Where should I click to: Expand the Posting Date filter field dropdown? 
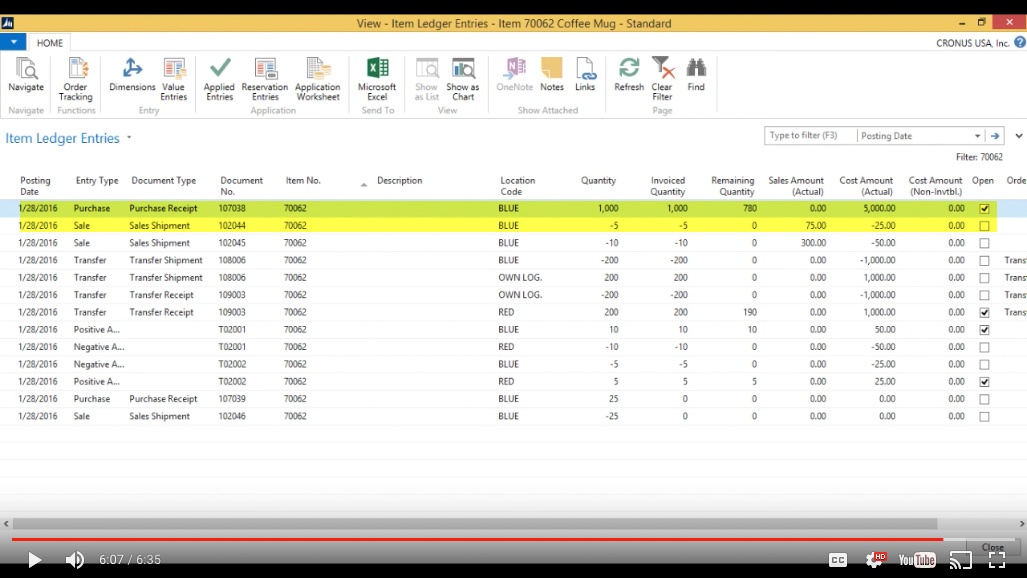pos(977,136)
